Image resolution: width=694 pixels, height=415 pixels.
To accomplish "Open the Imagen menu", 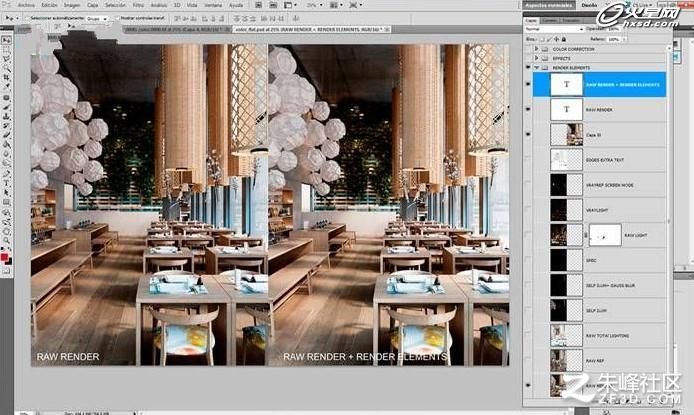I will point(72,5).
